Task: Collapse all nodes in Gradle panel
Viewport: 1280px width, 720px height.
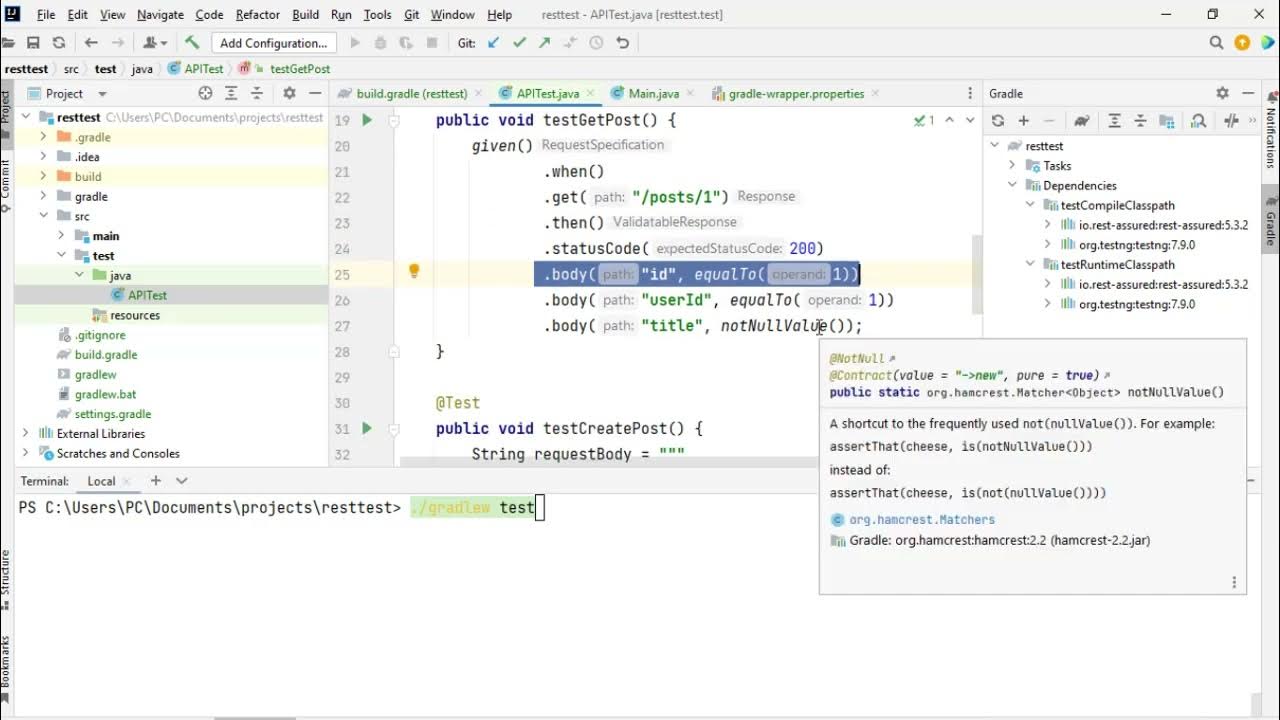Action: (1140, 121)
